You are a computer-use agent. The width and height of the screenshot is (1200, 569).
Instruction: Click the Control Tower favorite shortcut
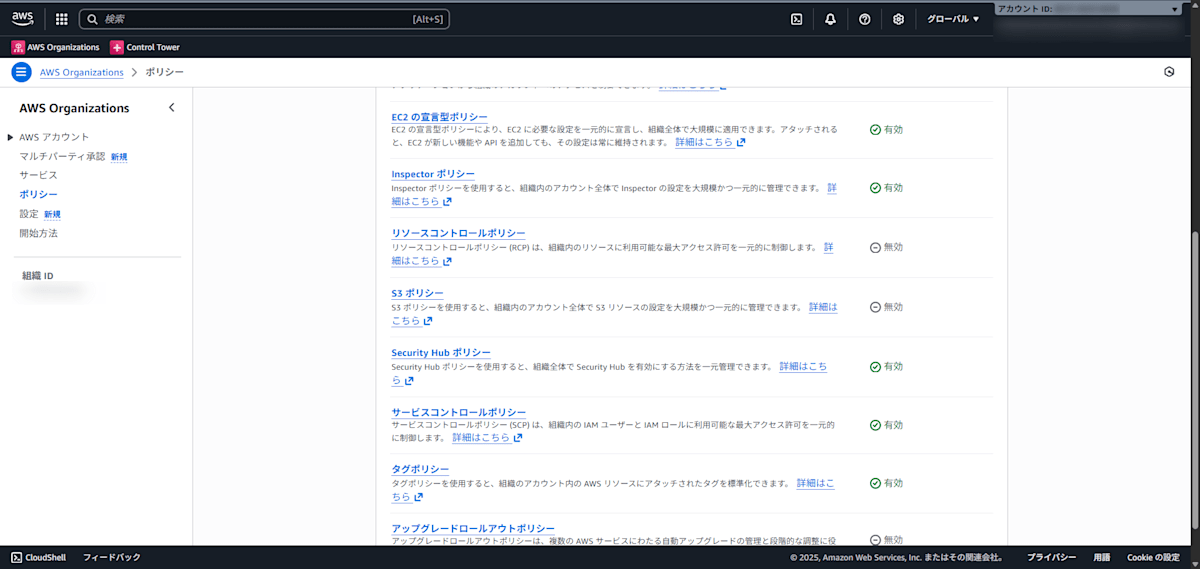(145, 47)
